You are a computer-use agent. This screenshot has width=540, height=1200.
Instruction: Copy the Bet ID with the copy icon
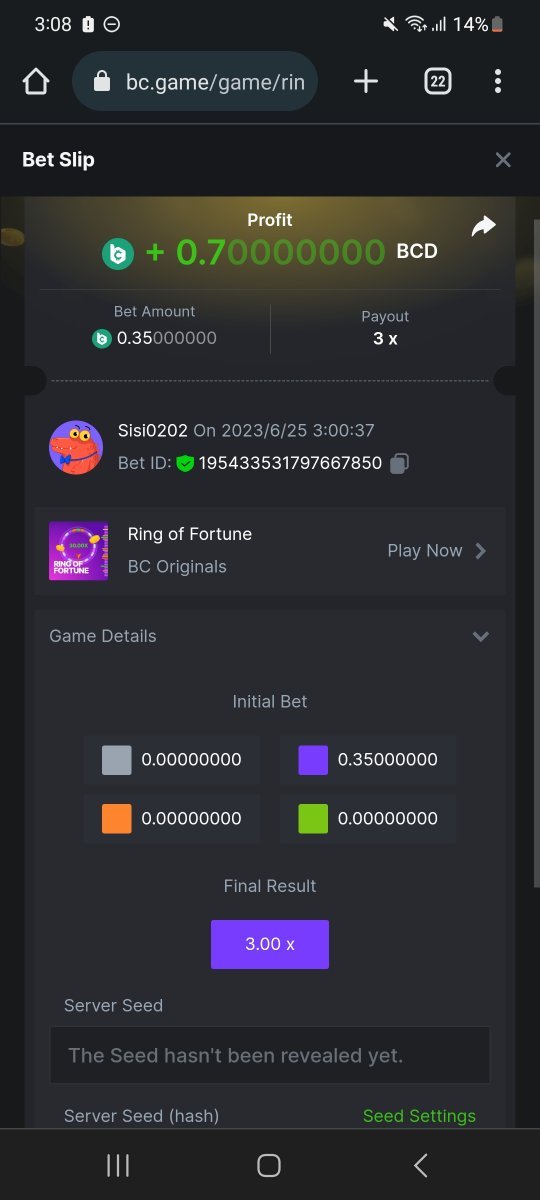click(399, 463)
